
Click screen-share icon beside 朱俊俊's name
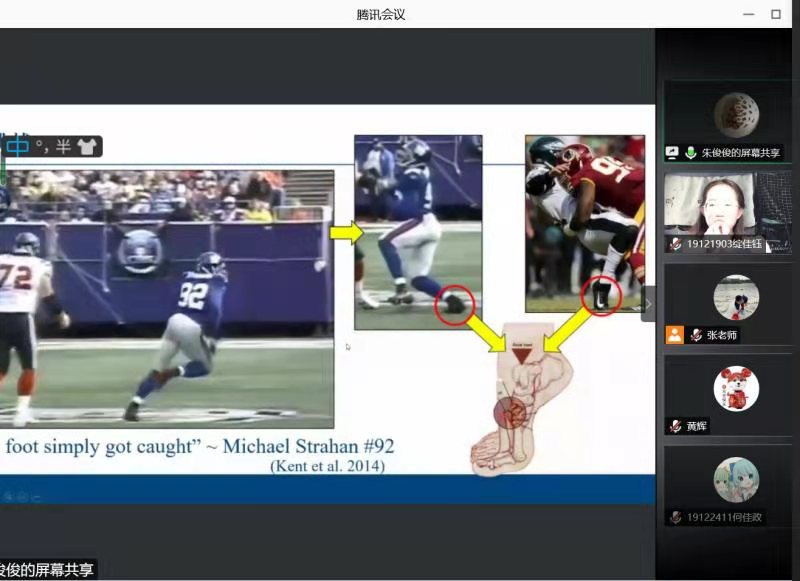point(673,153)
